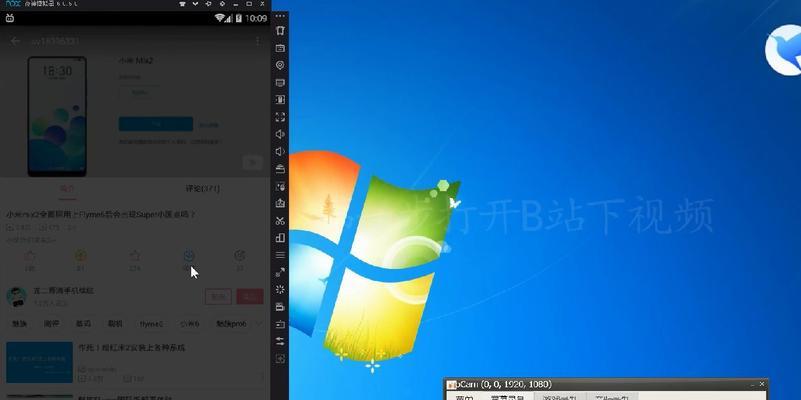
Task: Expand the tag list chevron after 魅族pro6
Action: coord(258,323)
